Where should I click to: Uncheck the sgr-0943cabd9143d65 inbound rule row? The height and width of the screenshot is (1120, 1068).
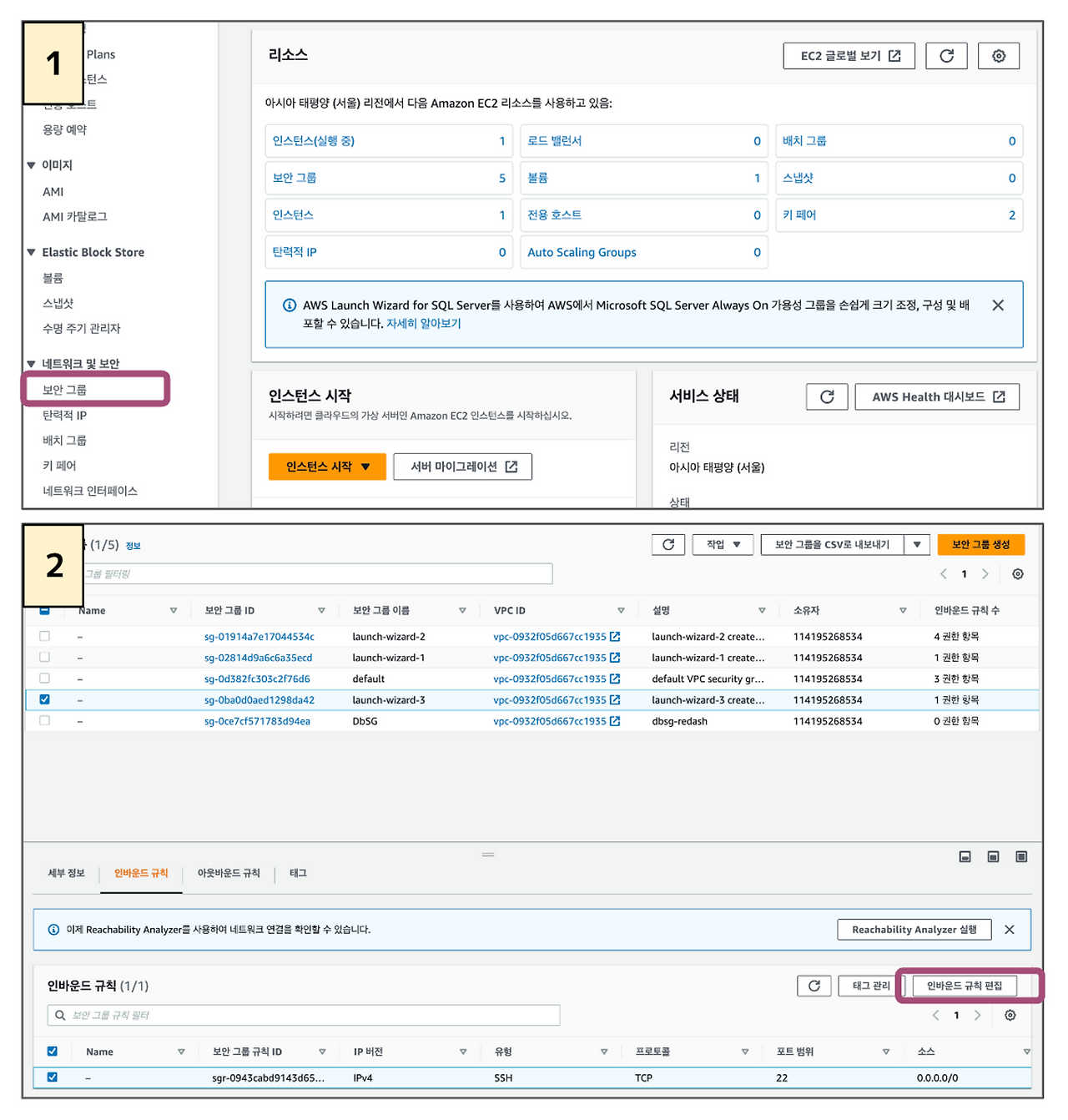53,1077
